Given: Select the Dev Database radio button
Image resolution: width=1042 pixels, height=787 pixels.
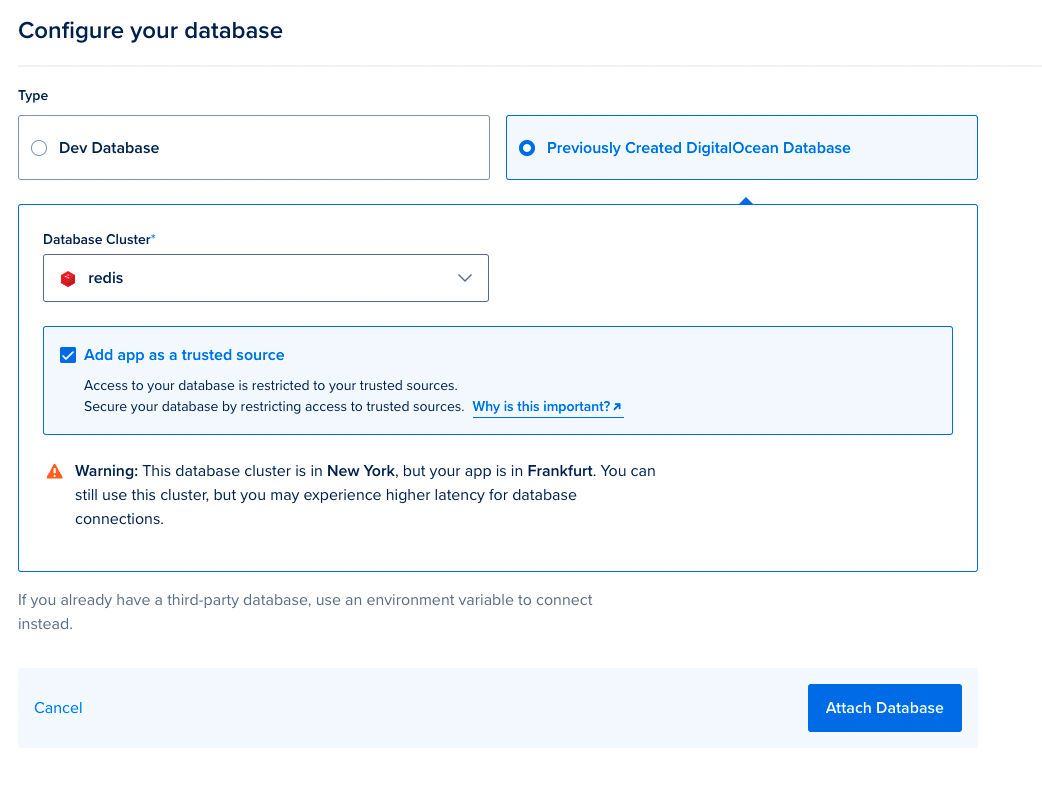Looking at the screenshot, I should tap(39, 148).
